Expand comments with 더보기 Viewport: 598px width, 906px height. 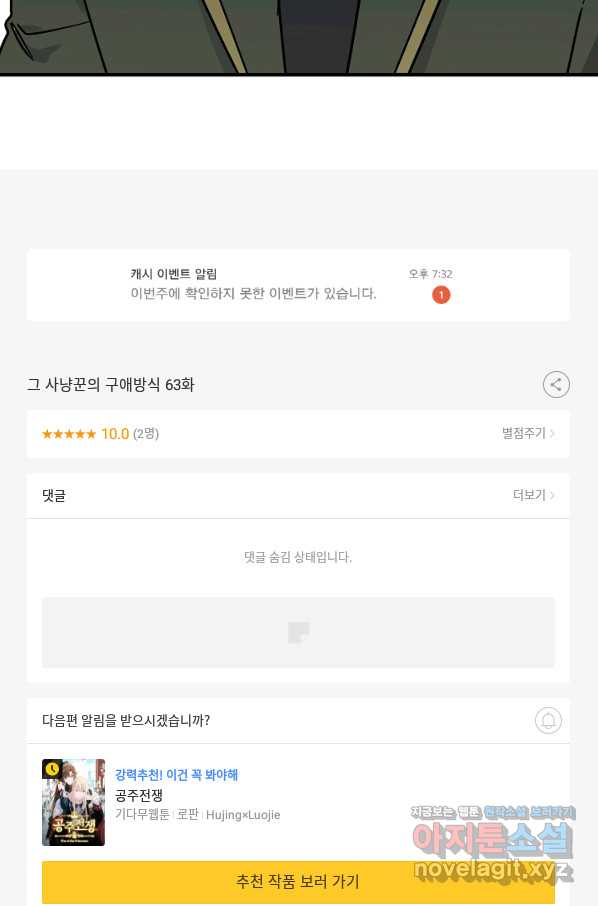pos(533,495)
